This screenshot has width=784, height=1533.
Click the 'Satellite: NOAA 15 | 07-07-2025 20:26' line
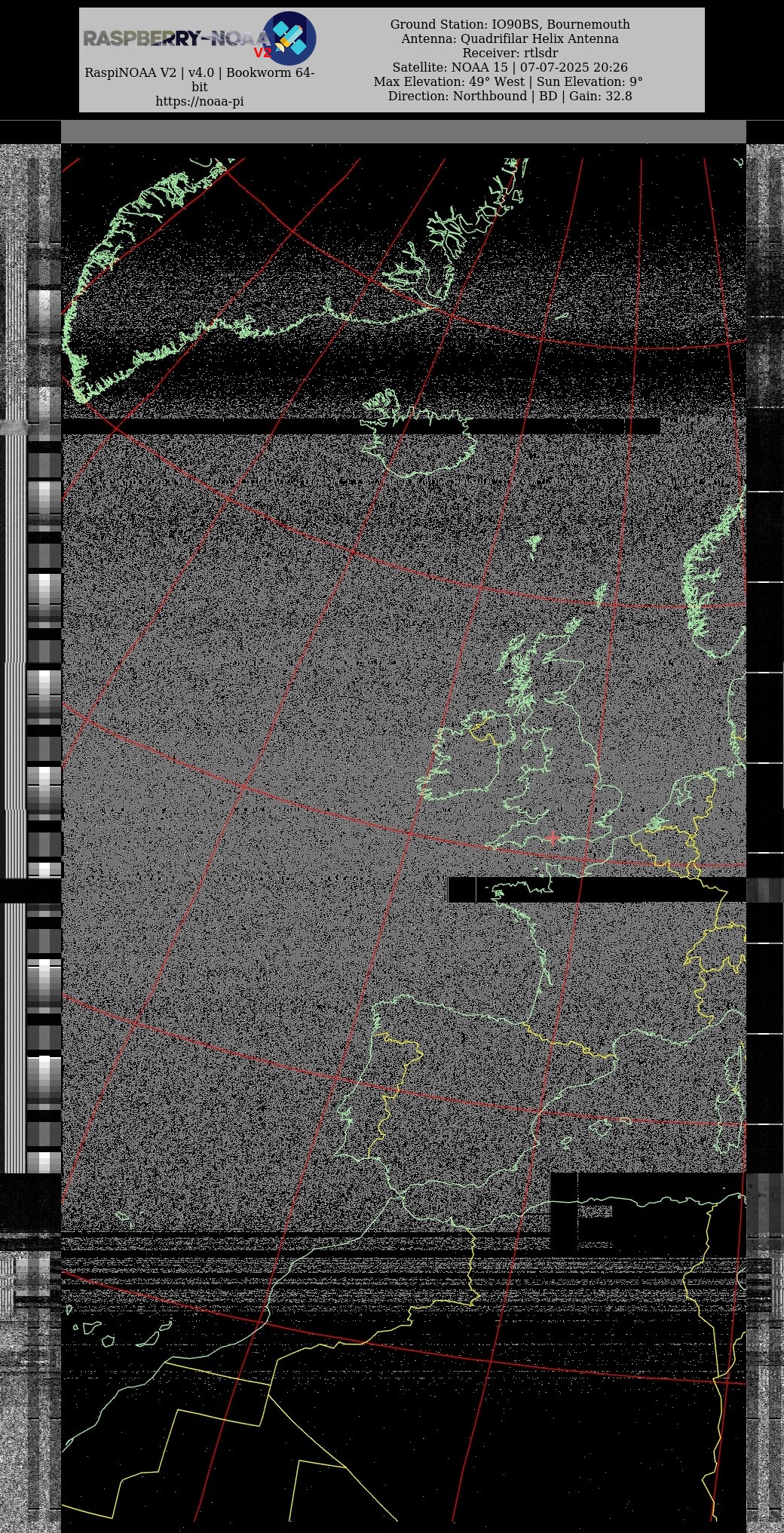[510, 67]
